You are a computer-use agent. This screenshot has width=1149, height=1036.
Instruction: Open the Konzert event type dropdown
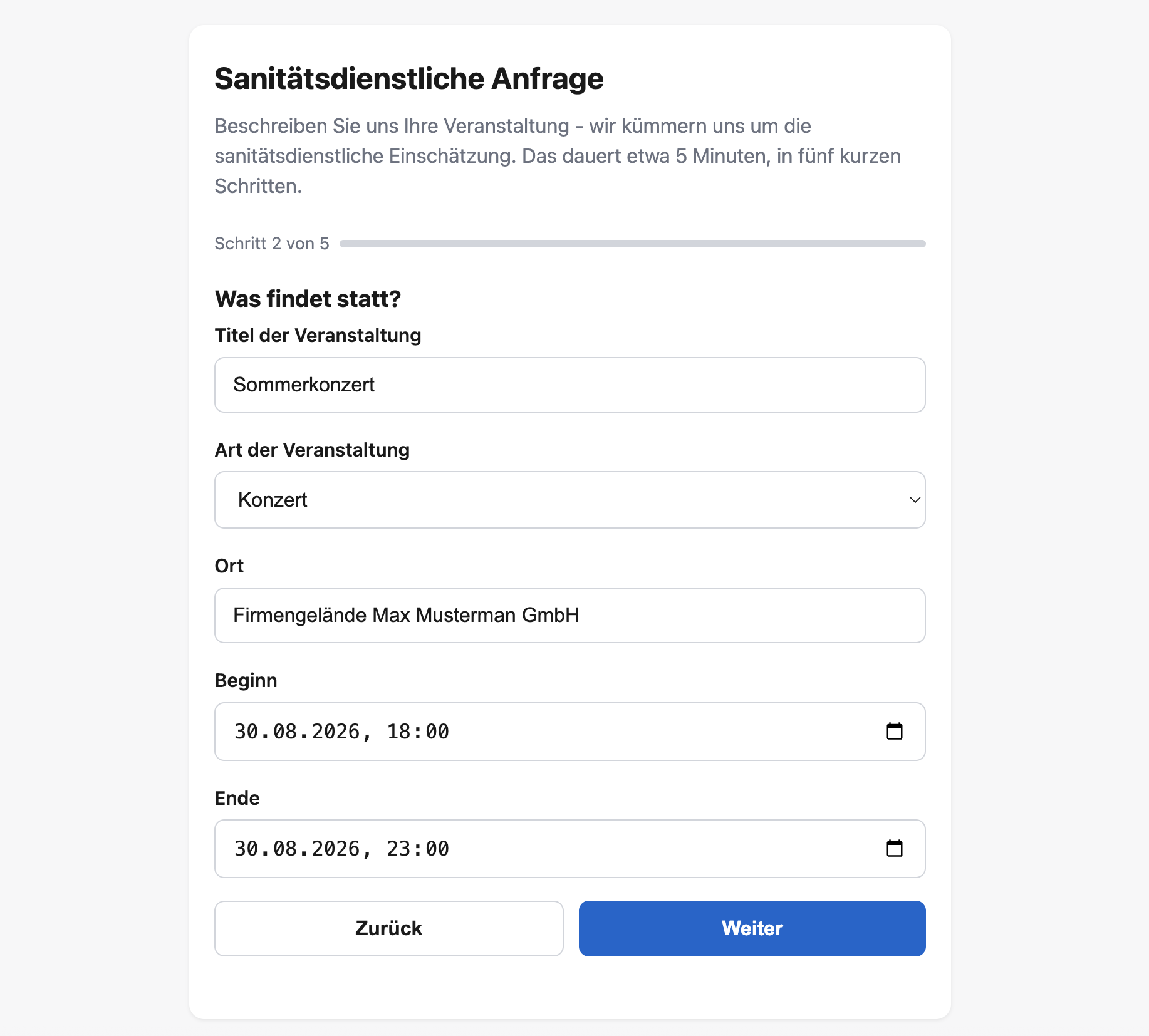click(x=570, y=500)
